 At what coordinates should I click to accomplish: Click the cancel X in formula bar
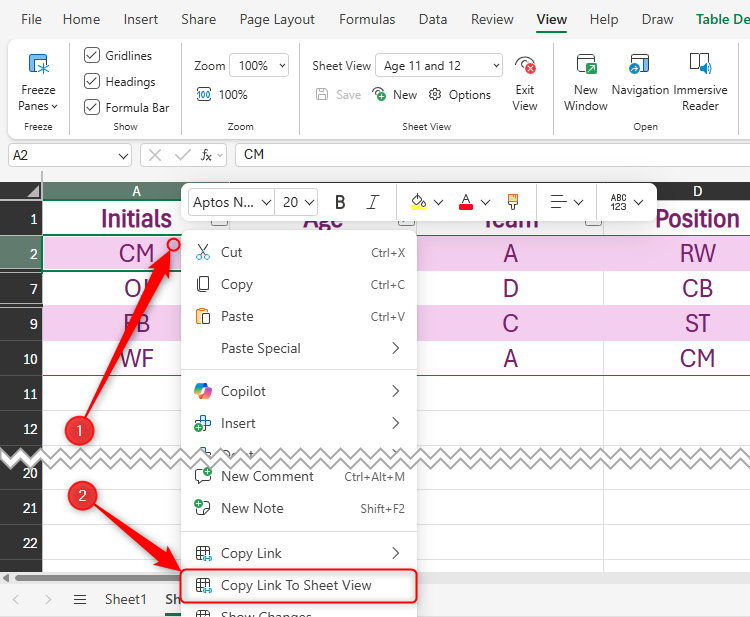(x=154, y=155)
